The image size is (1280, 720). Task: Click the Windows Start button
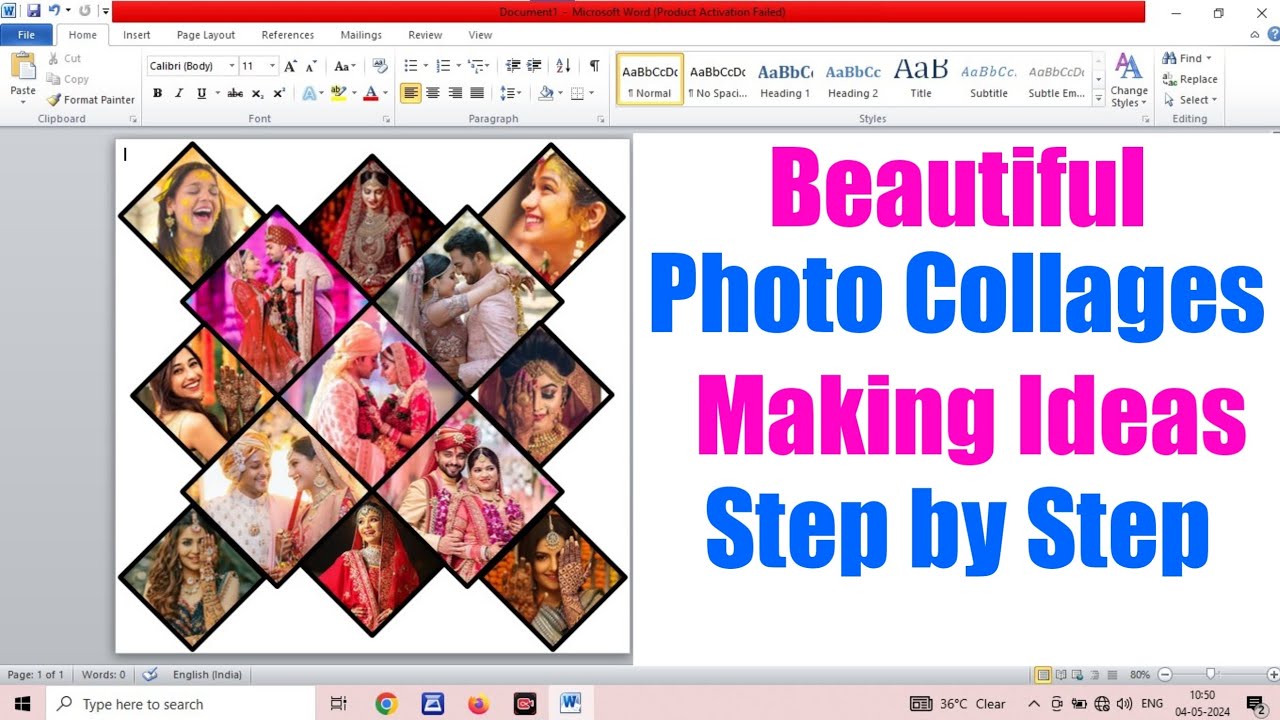pos(22,704)
